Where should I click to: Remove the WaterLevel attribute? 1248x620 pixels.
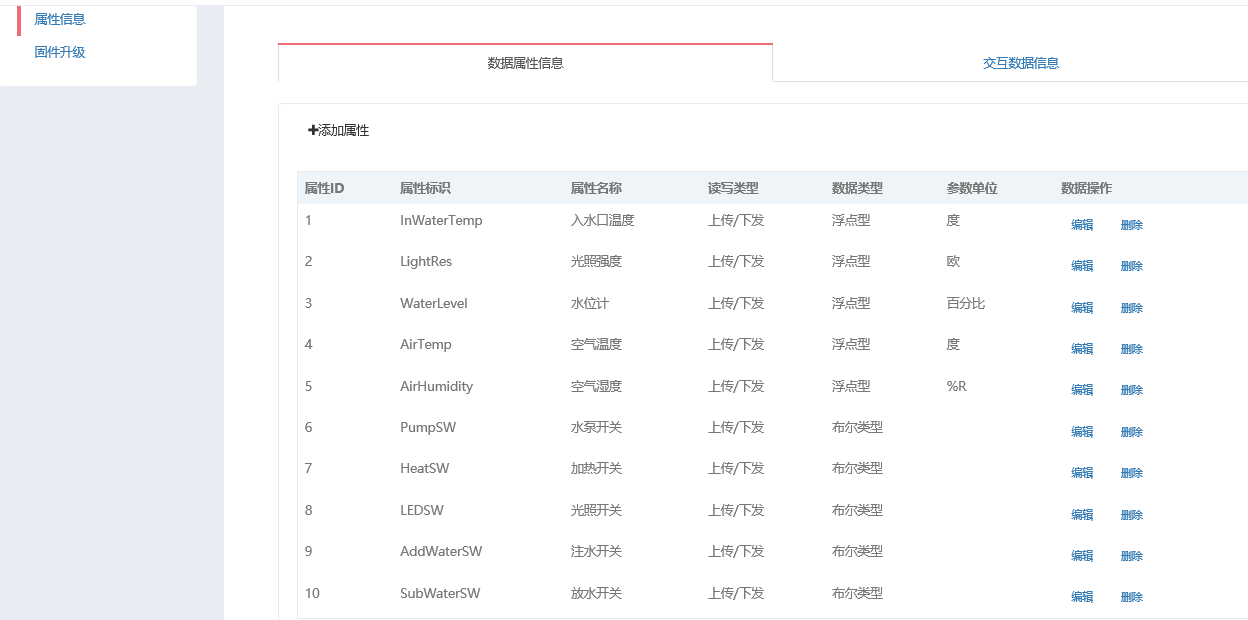(x=1131, y=308)
